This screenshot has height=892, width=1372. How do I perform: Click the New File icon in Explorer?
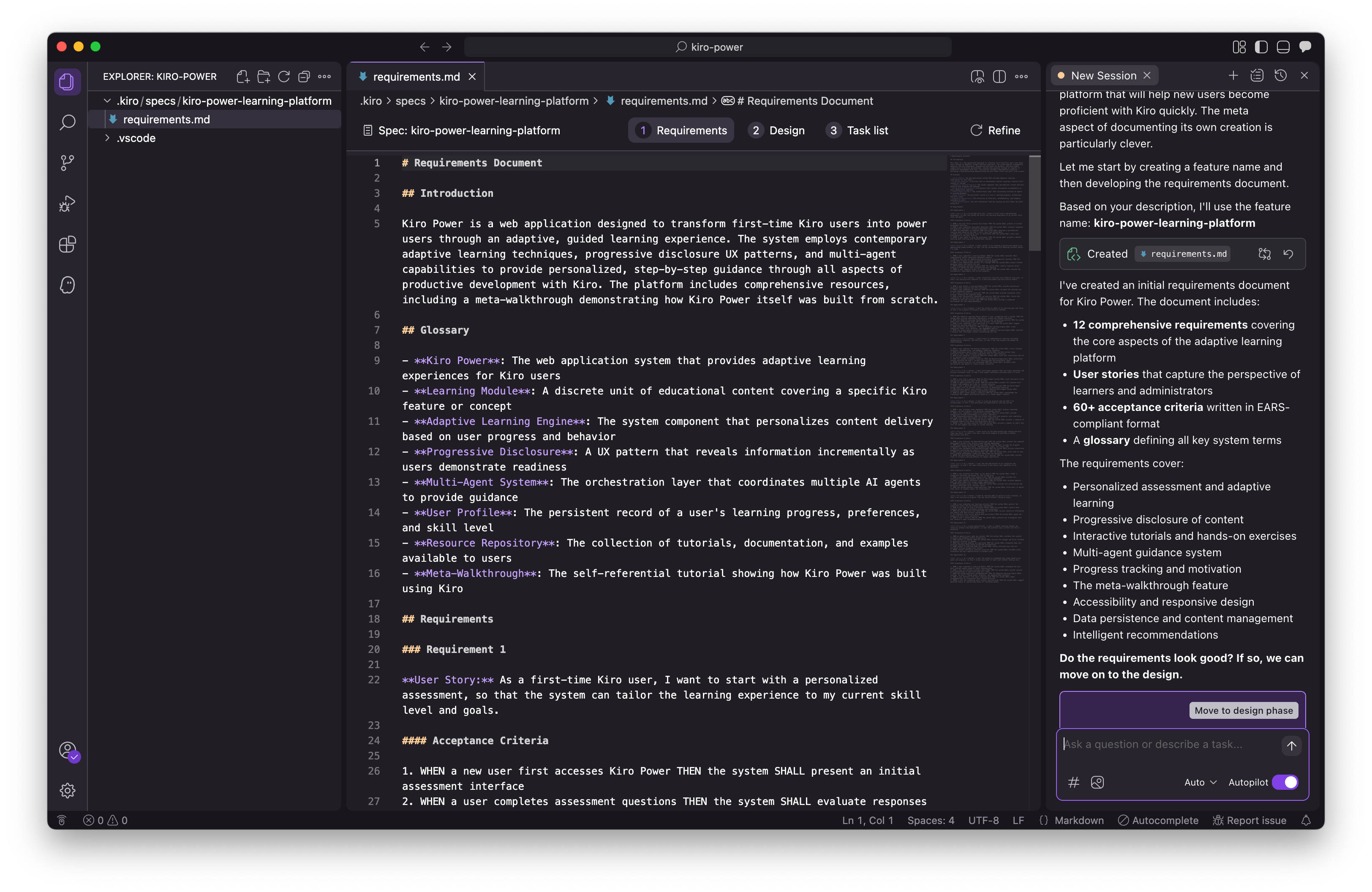(243, 76)
